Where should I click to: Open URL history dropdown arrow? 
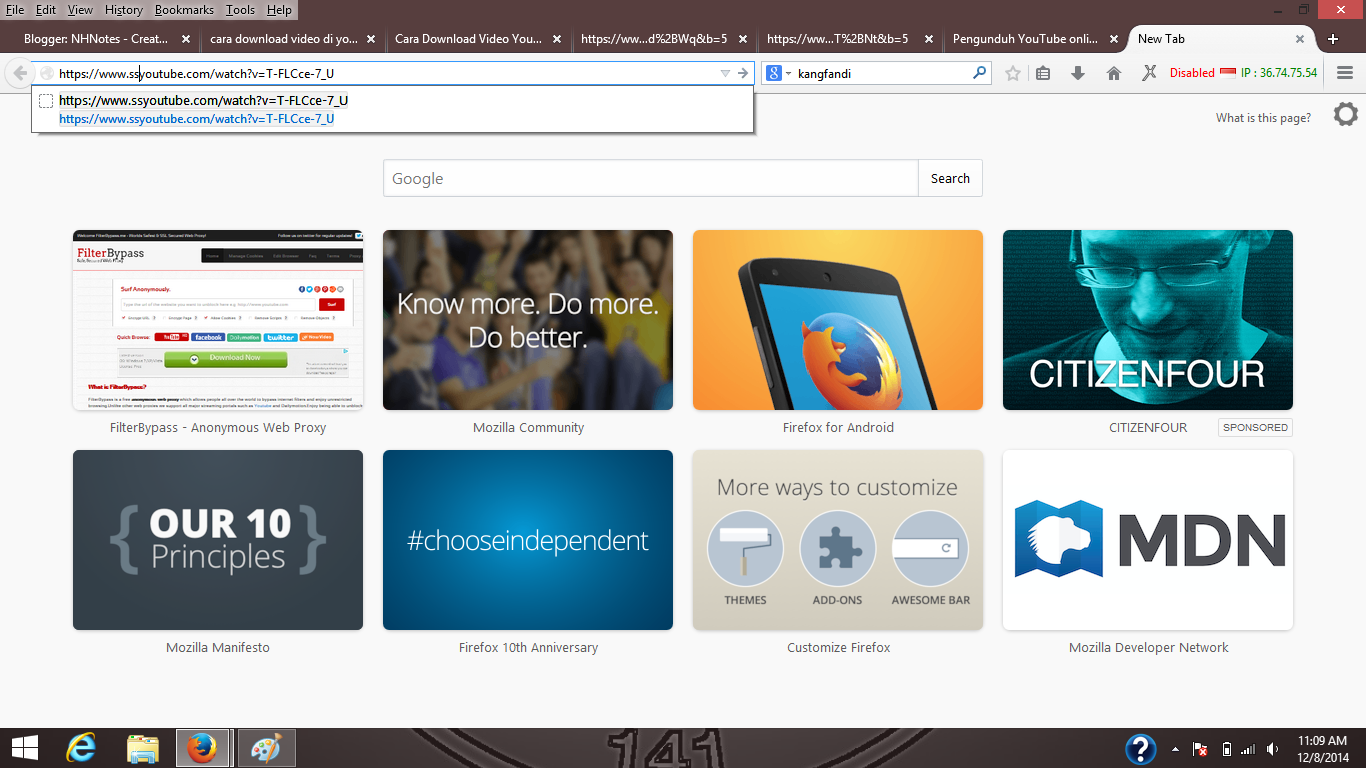click(725, 73)
